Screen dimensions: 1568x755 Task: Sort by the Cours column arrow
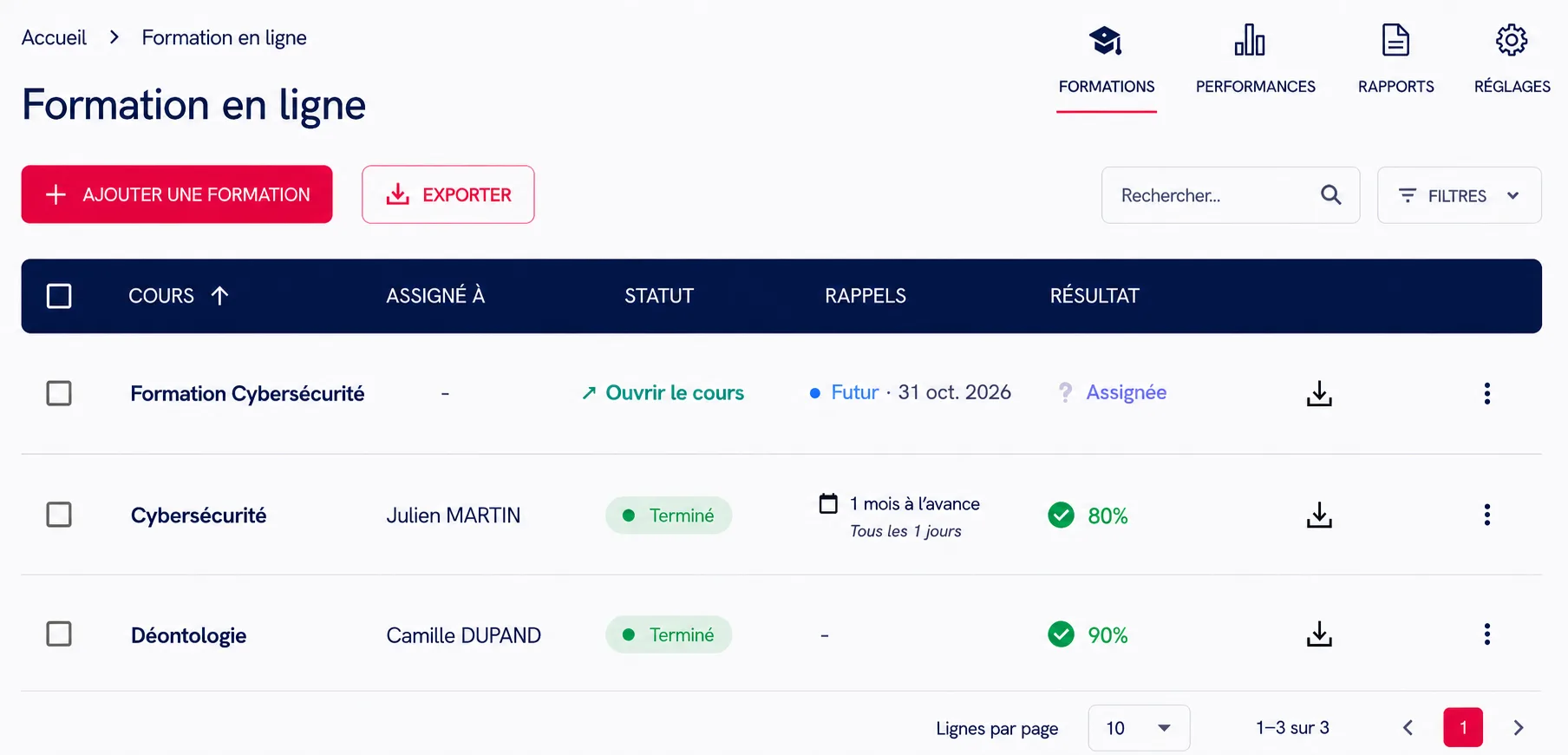[x=220, y=296]
